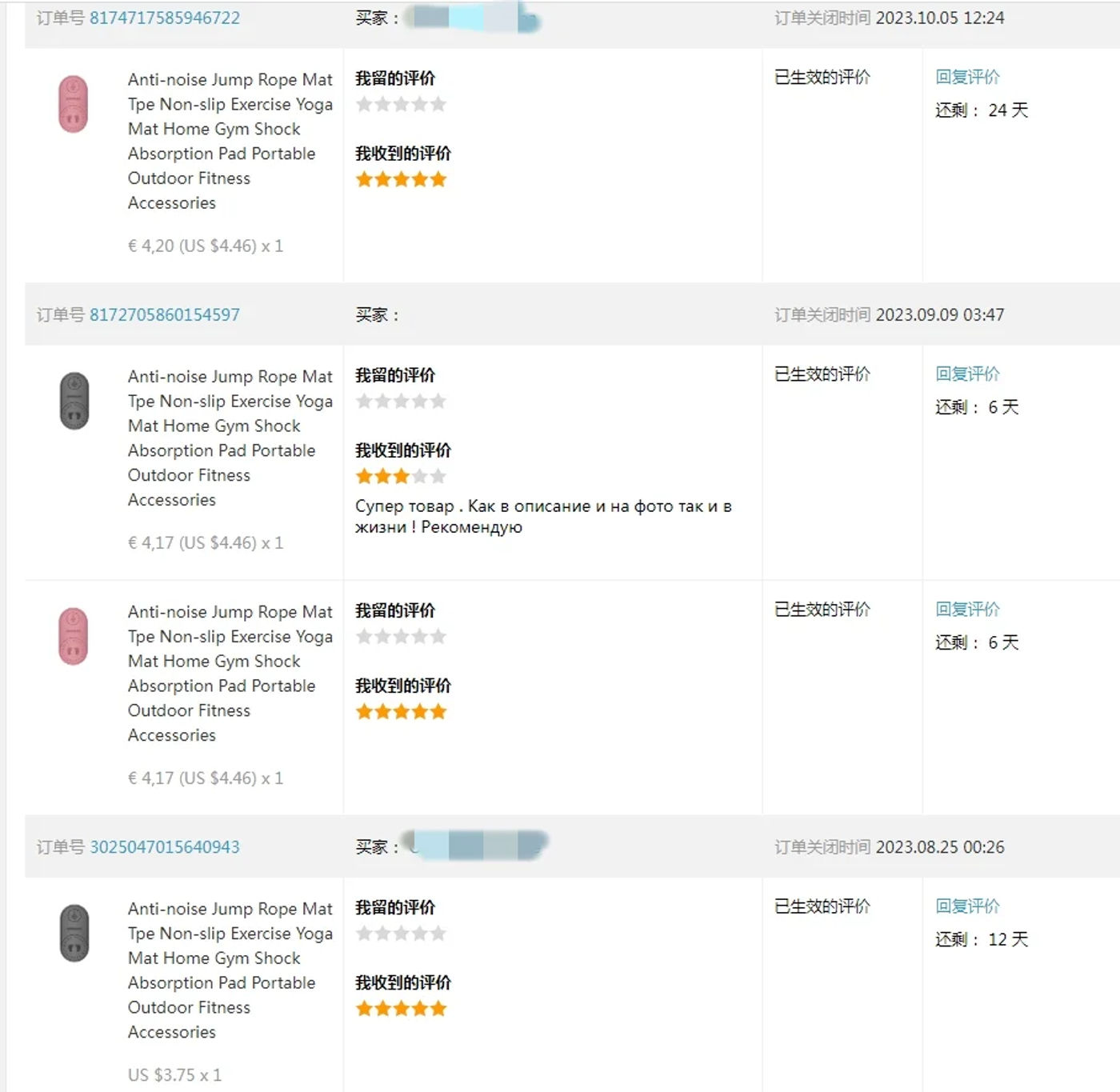Open first order's Anti-noise Jump Rope Mat title
The height and width of the screenshot is (1092, 1120).
click(x=230, y=141)
